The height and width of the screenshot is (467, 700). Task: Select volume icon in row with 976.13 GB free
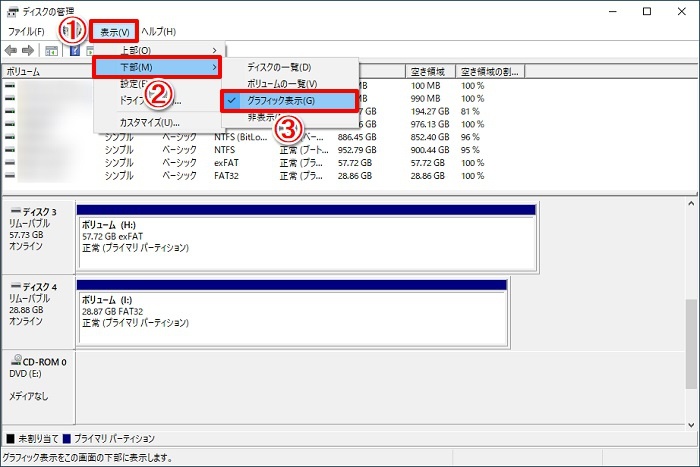(x=10, y=124)
